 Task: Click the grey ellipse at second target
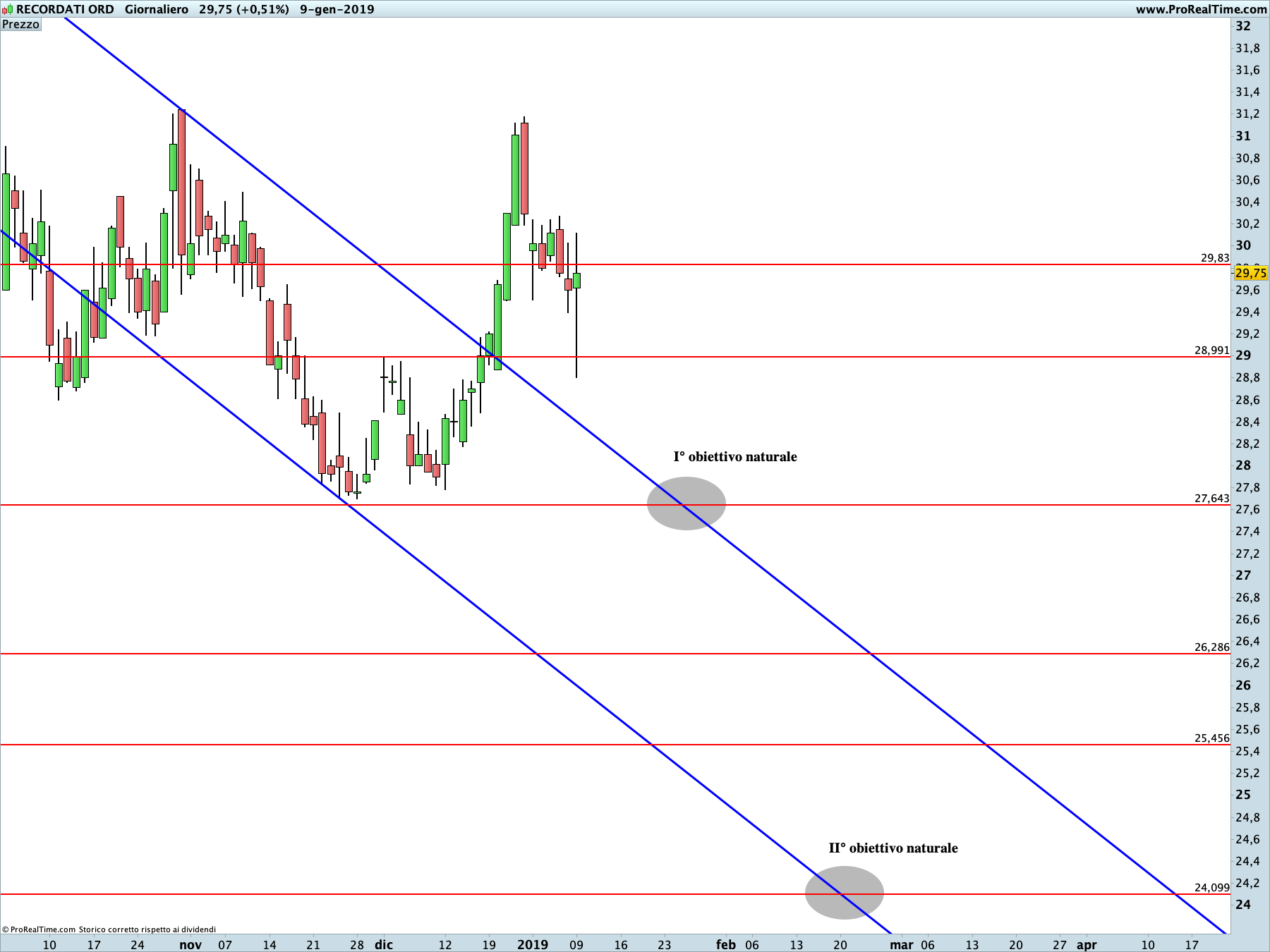click(845, 893)
